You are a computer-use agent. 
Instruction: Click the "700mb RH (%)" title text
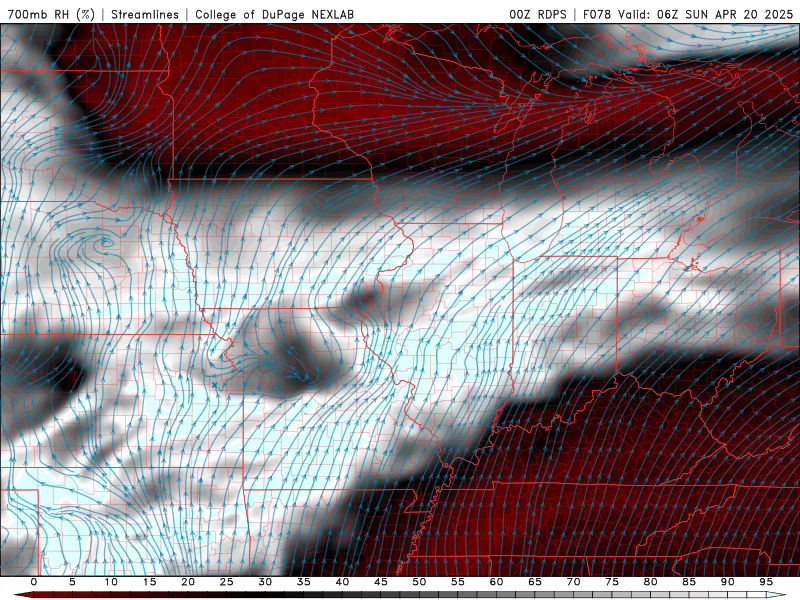coord(52,14)
